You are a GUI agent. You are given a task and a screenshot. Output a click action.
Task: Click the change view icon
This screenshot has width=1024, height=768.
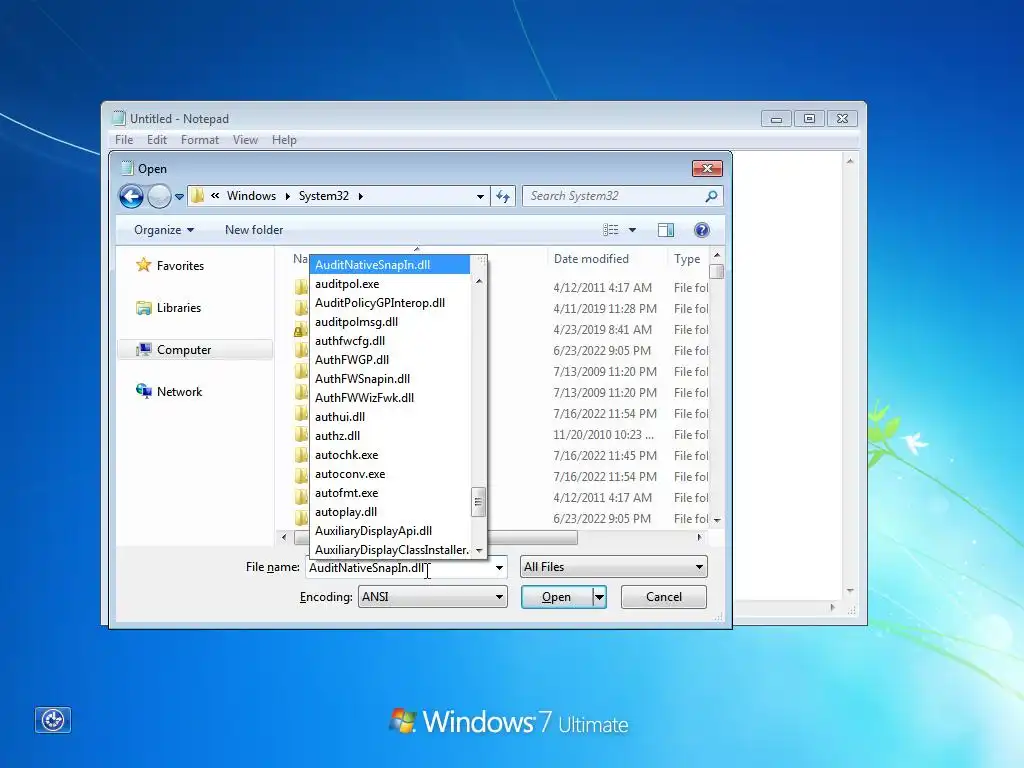point(611,230)
